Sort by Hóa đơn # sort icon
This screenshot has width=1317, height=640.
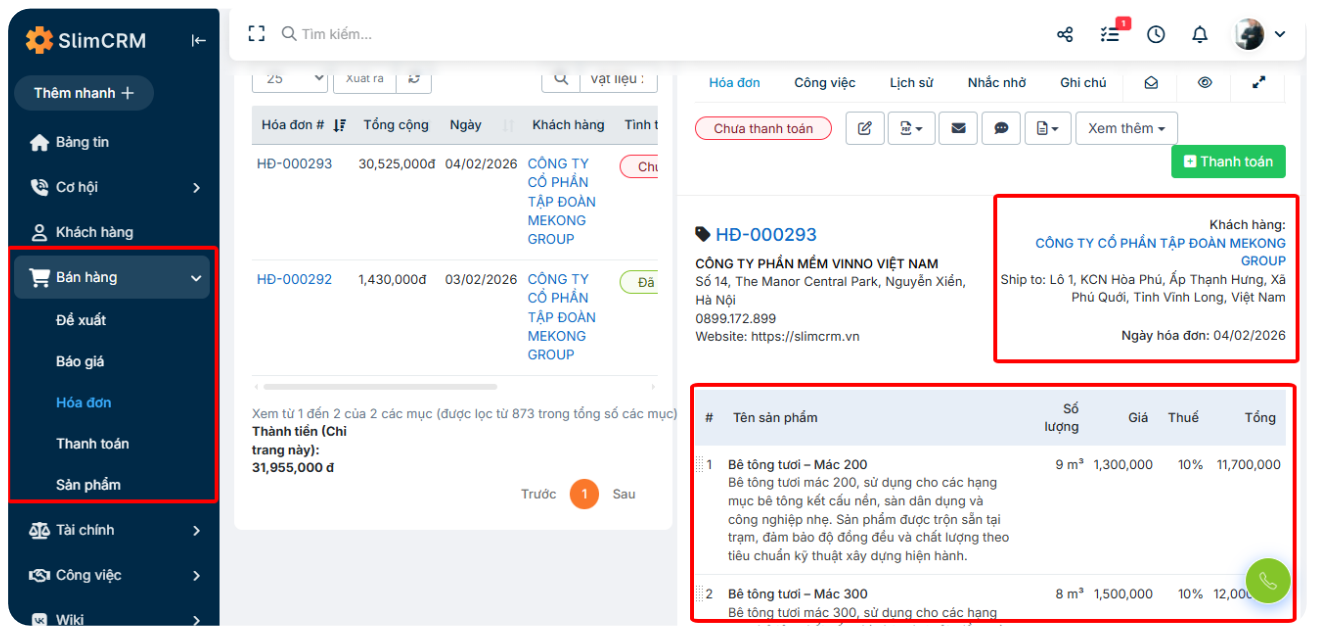(x=340, y=125)
